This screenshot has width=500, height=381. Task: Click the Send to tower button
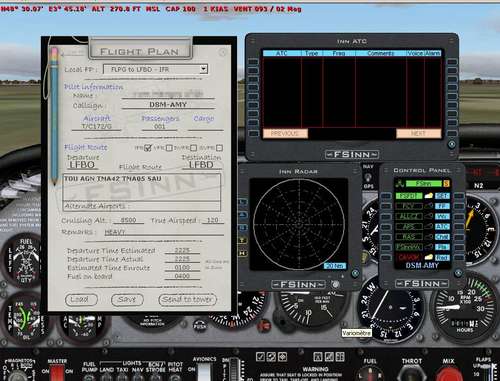pos(187,299)
